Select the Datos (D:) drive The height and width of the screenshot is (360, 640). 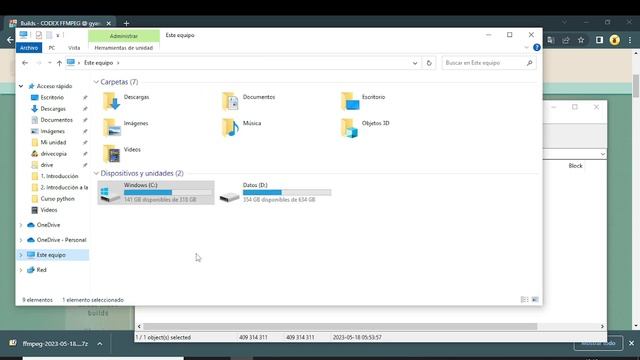pyautogui.click(x=275, y=192)
